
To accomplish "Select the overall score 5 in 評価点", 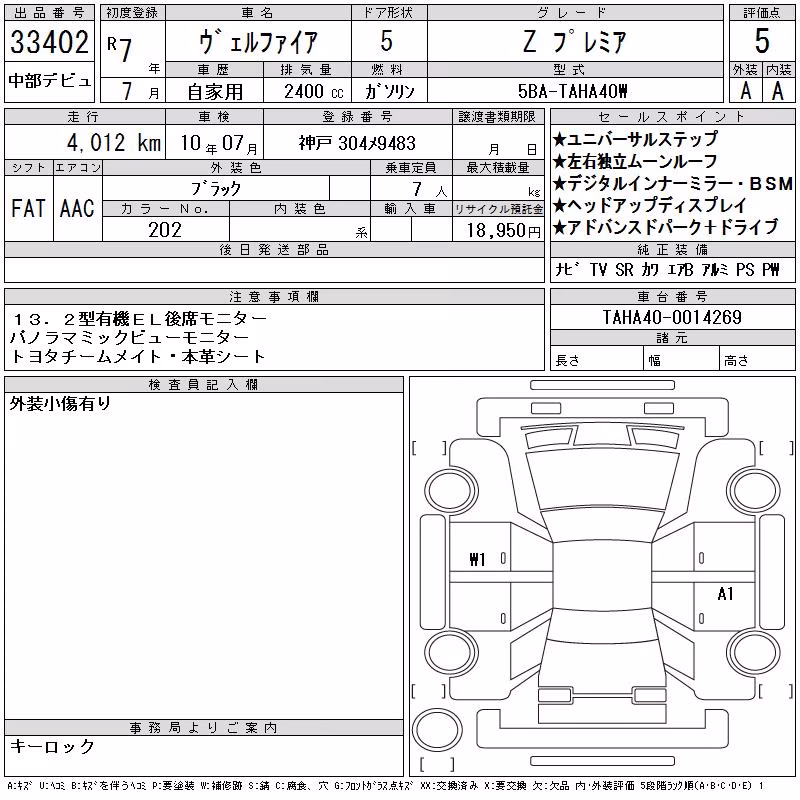I will [762, 41].
